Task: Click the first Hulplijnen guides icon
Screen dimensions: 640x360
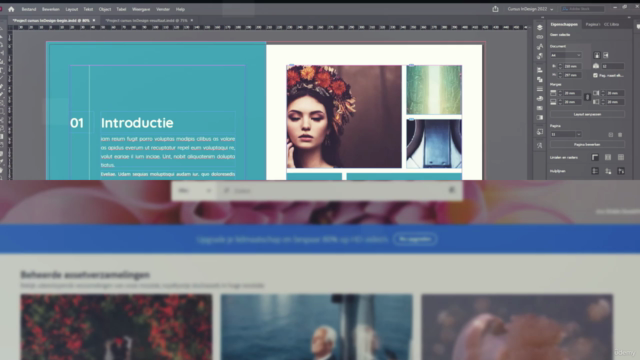Action: 595,171
